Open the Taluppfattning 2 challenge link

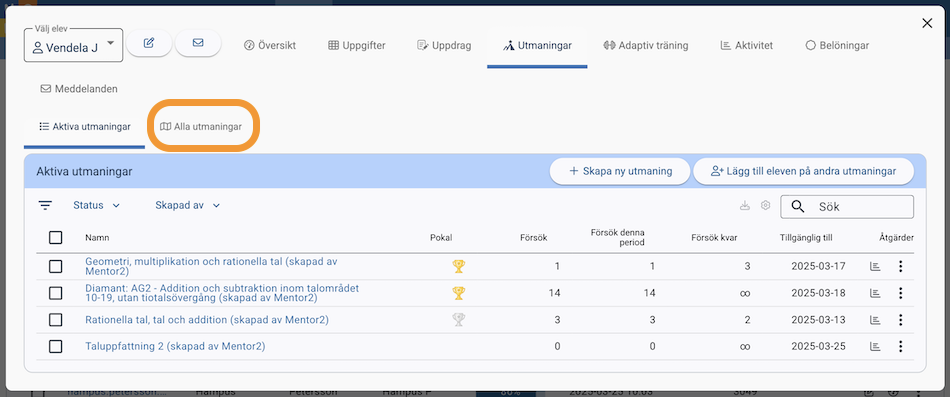pos(175,347)
